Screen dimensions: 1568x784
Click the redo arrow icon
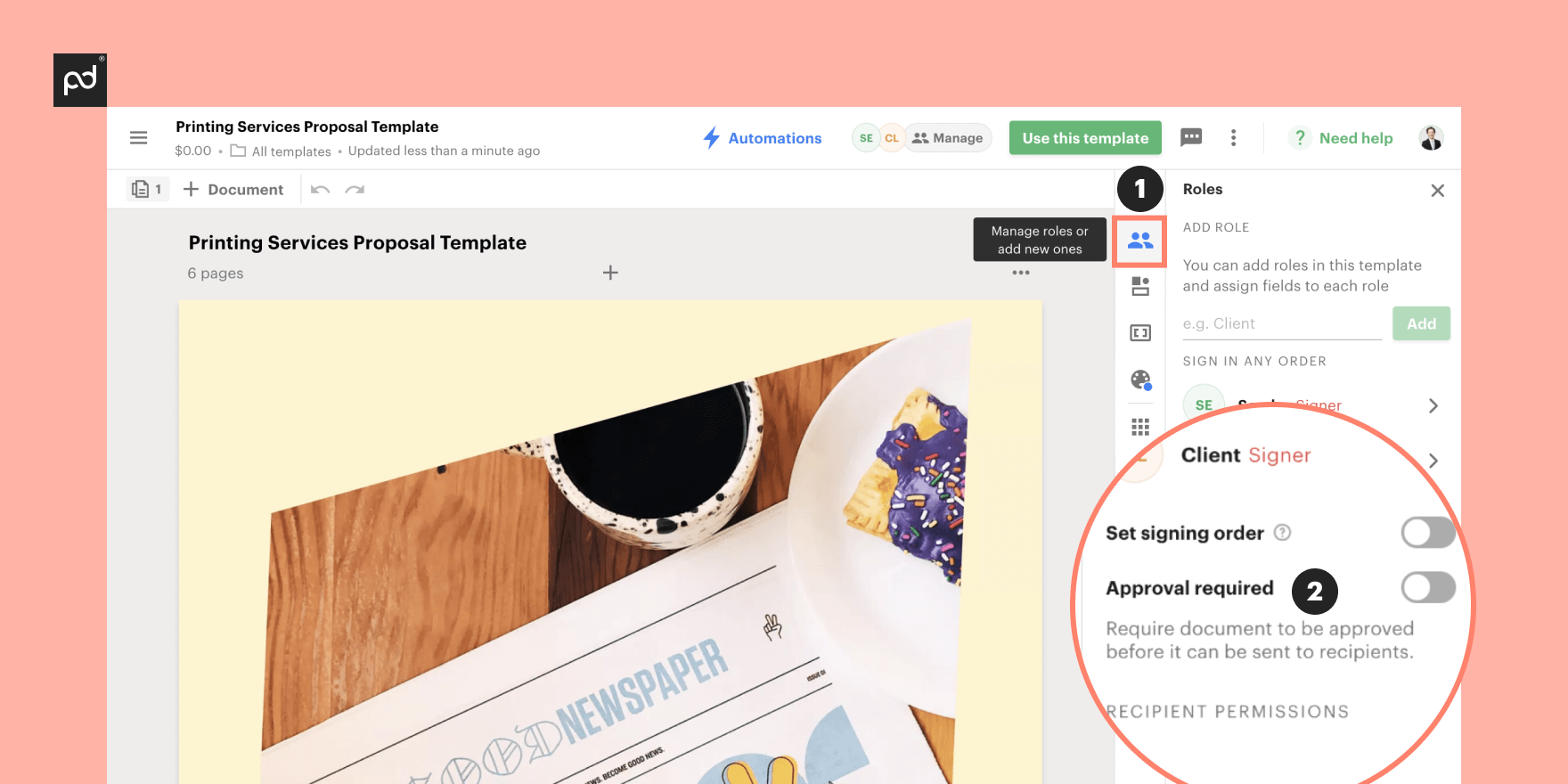point(355,190)
